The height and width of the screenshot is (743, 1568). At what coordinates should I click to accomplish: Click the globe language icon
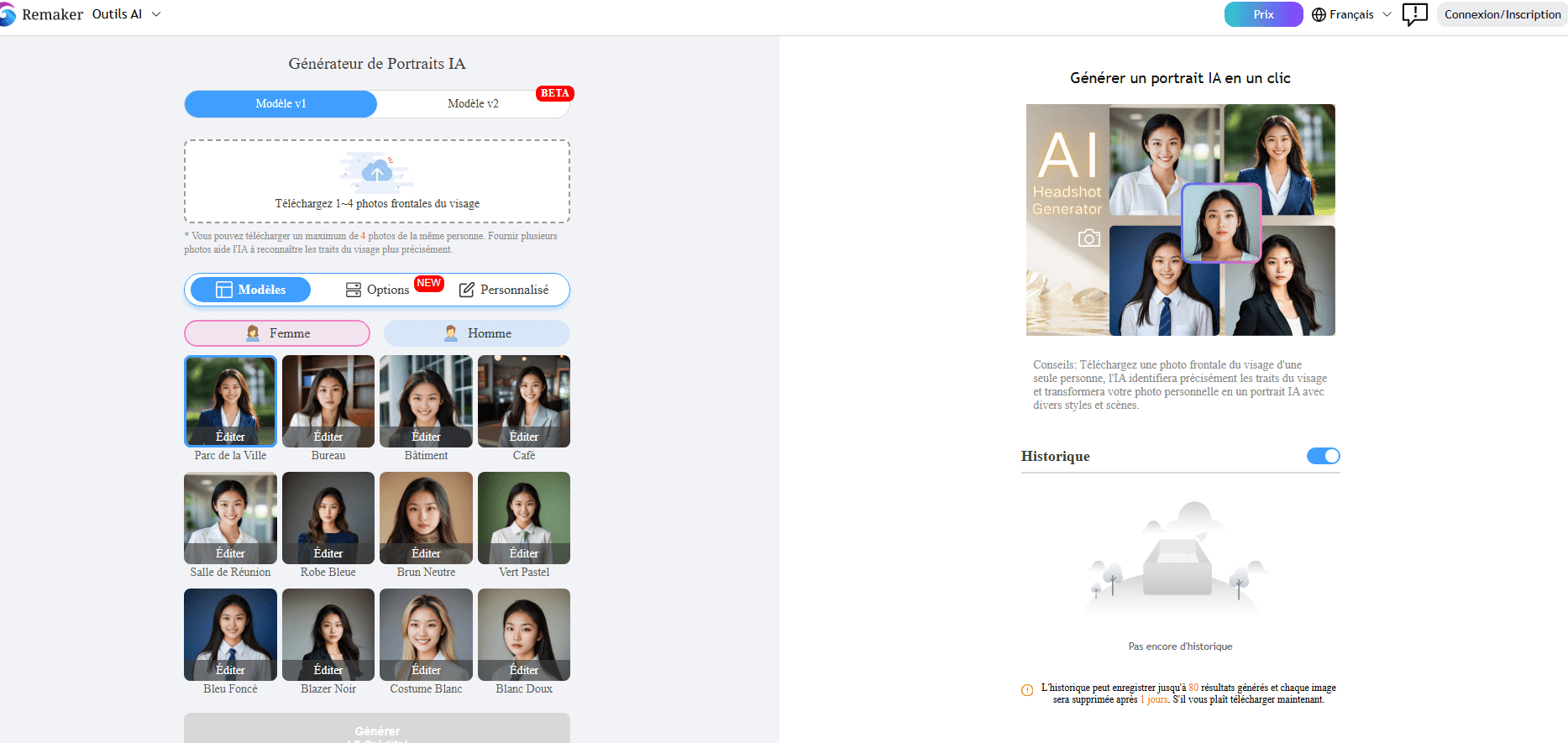(1319, 14)
